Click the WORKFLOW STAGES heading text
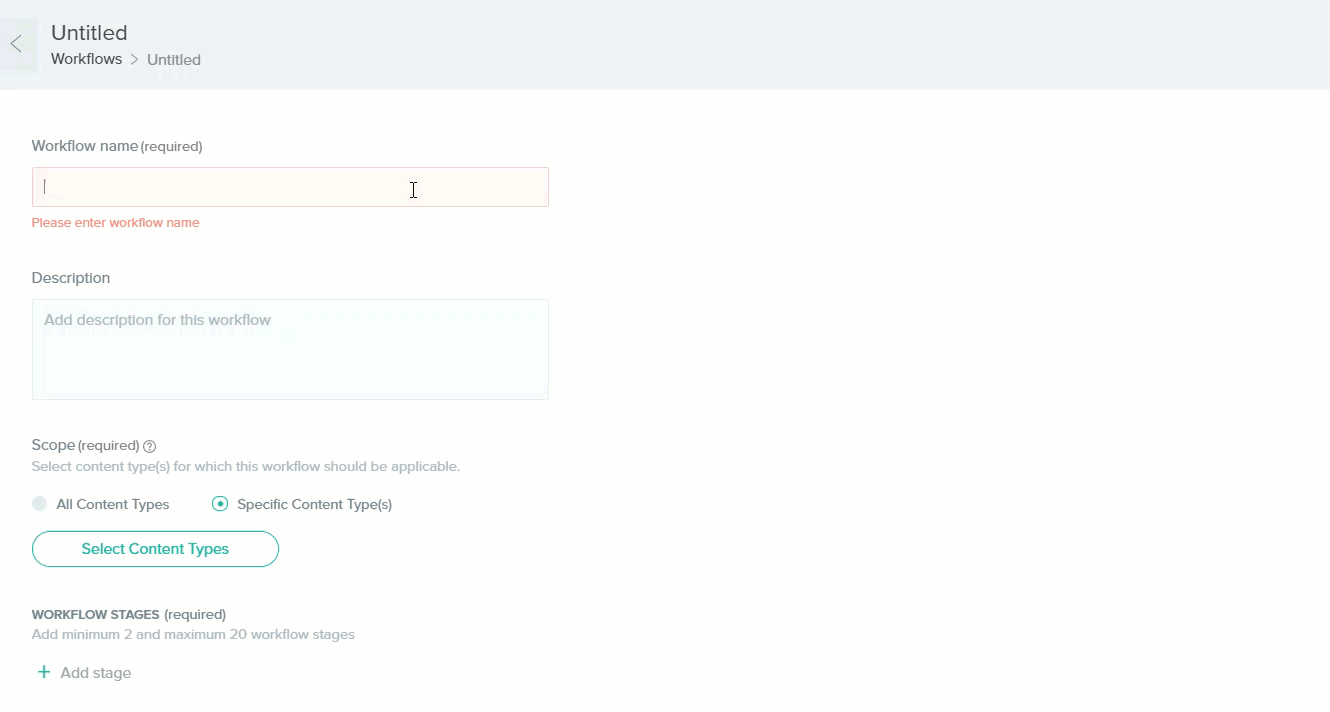 pos(95,614)
